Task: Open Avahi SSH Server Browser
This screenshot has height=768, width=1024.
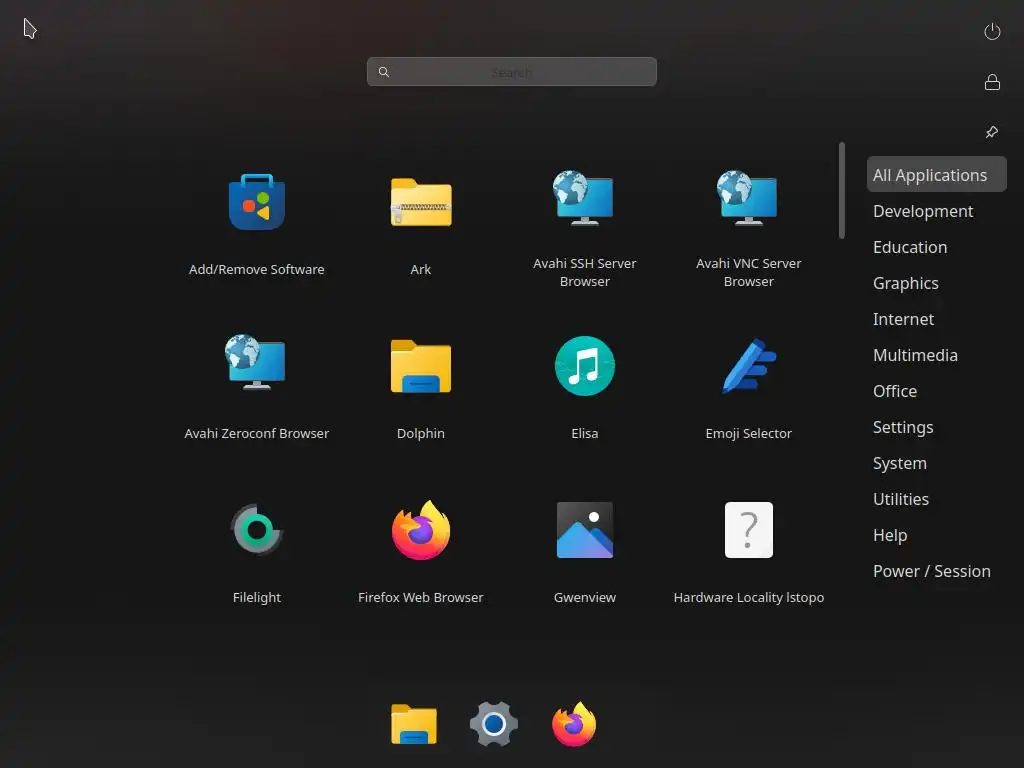Action: (584, 198)
